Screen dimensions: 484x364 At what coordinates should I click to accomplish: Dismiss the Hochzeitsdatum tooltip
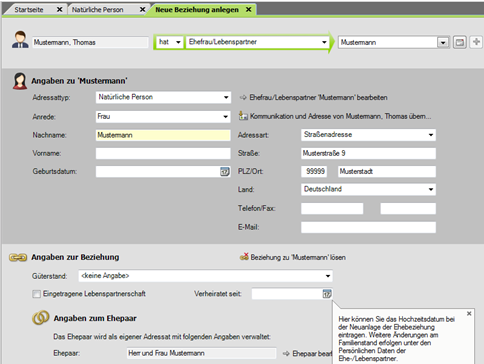469,313
